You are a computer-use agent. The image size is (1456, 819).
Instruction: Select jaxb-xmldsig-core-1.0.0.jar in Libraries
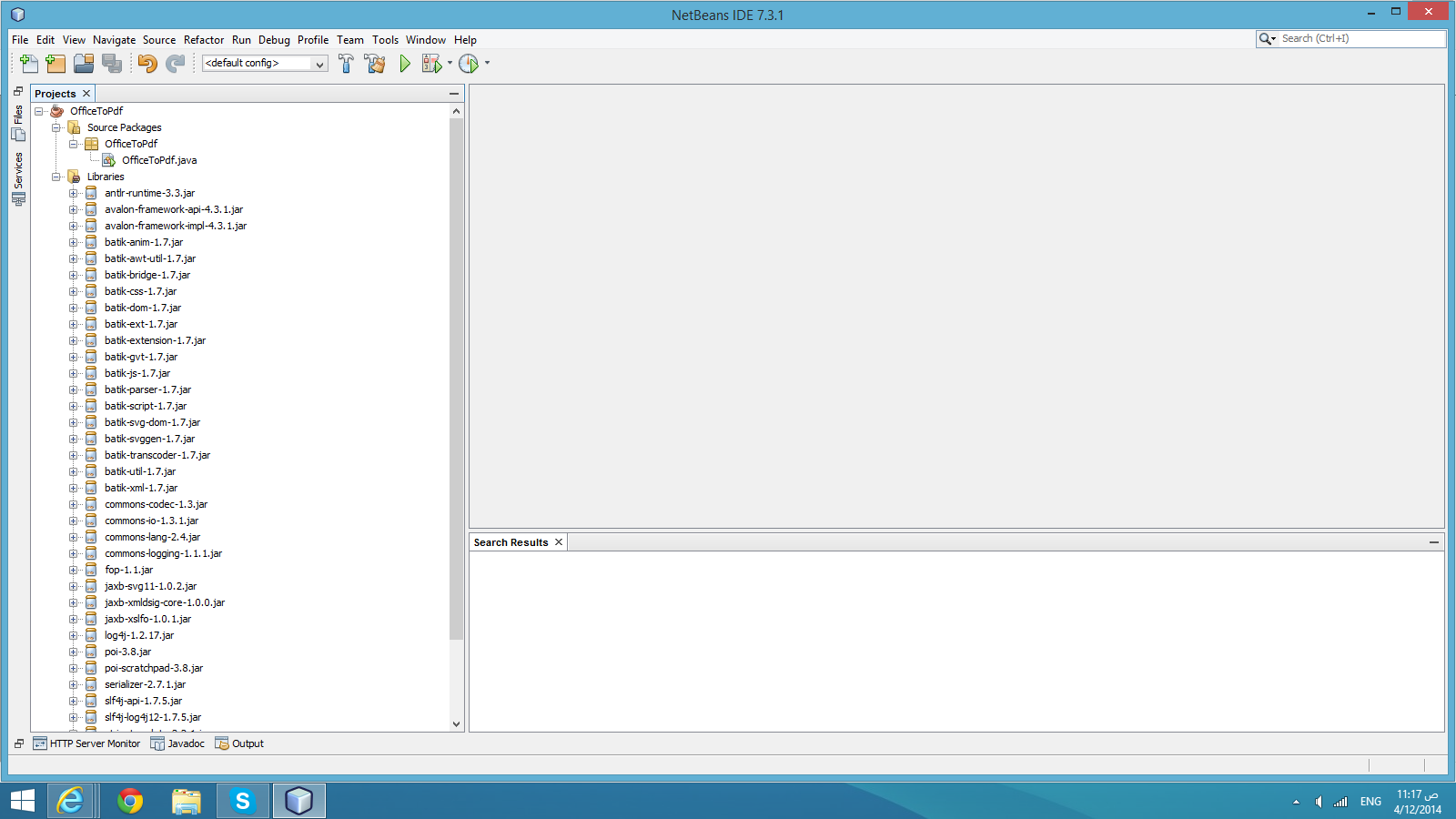(x=165, y=602)
